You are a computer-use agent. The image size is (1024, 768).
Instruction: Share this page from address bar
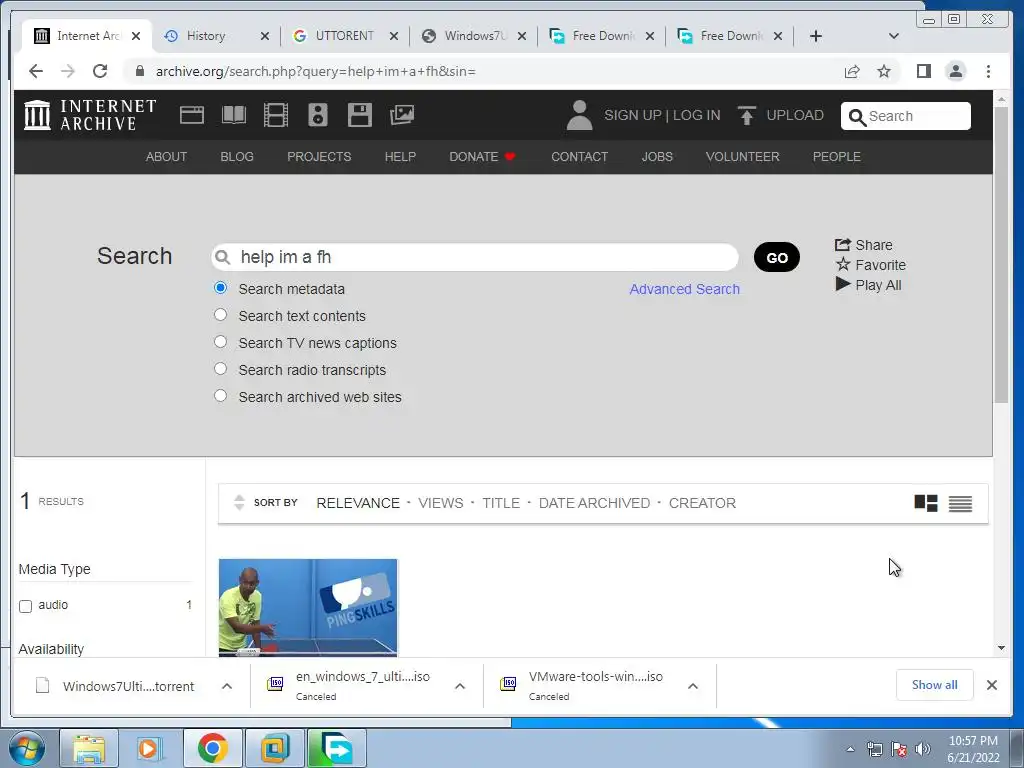[852, 71]
